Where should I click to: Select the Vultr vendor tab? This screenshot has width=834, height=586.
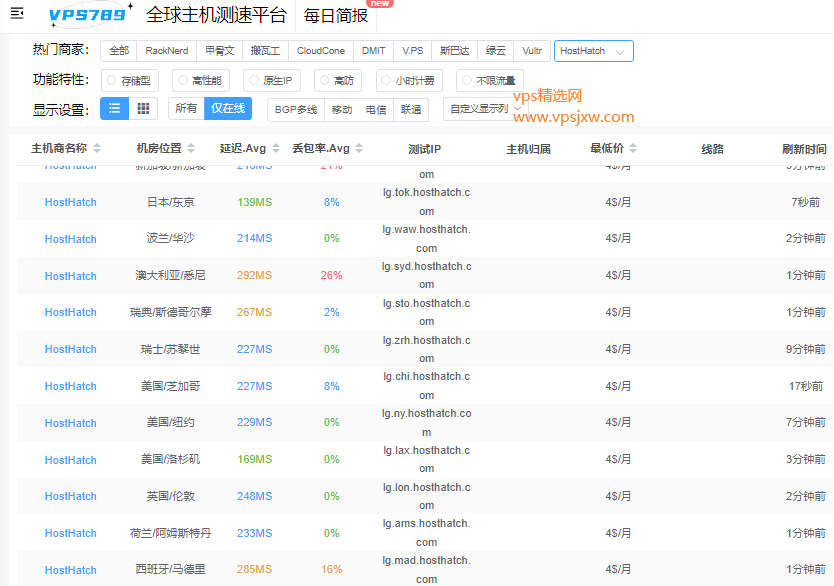tap(532, 51)
